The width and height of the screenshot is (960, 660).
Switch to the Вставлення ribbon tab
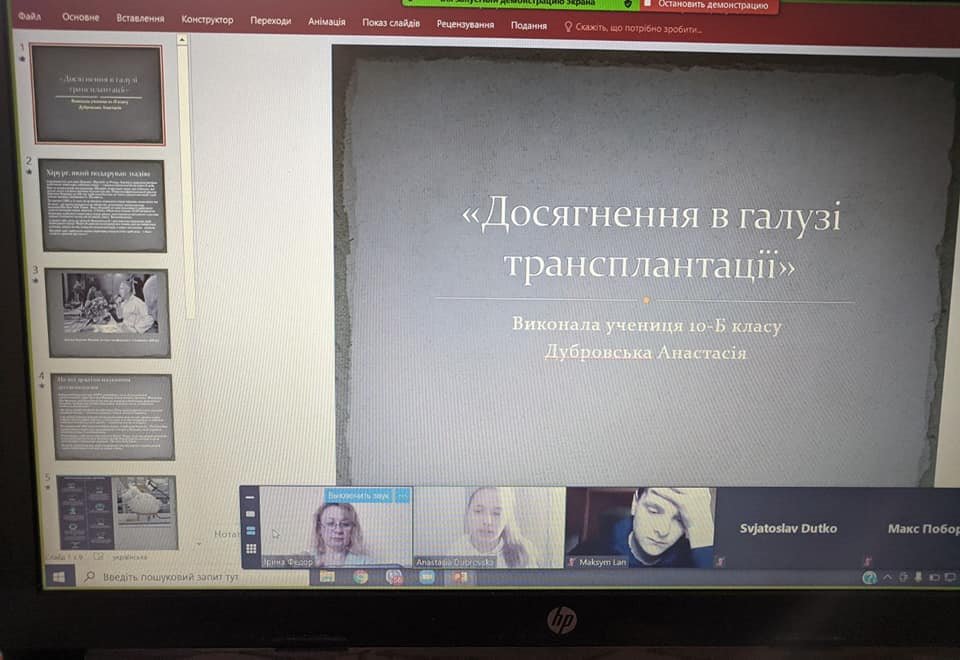[140, 18]
